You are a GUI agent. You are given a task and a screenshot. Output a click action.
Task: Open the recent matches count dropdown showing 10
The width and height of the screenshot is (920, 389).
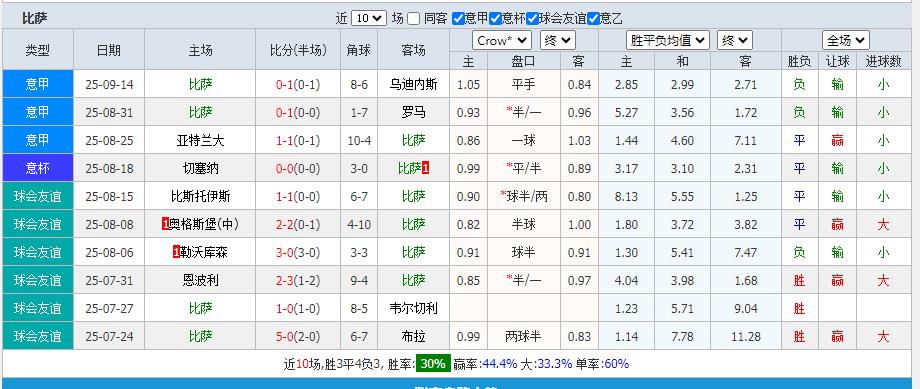(368, 19)
